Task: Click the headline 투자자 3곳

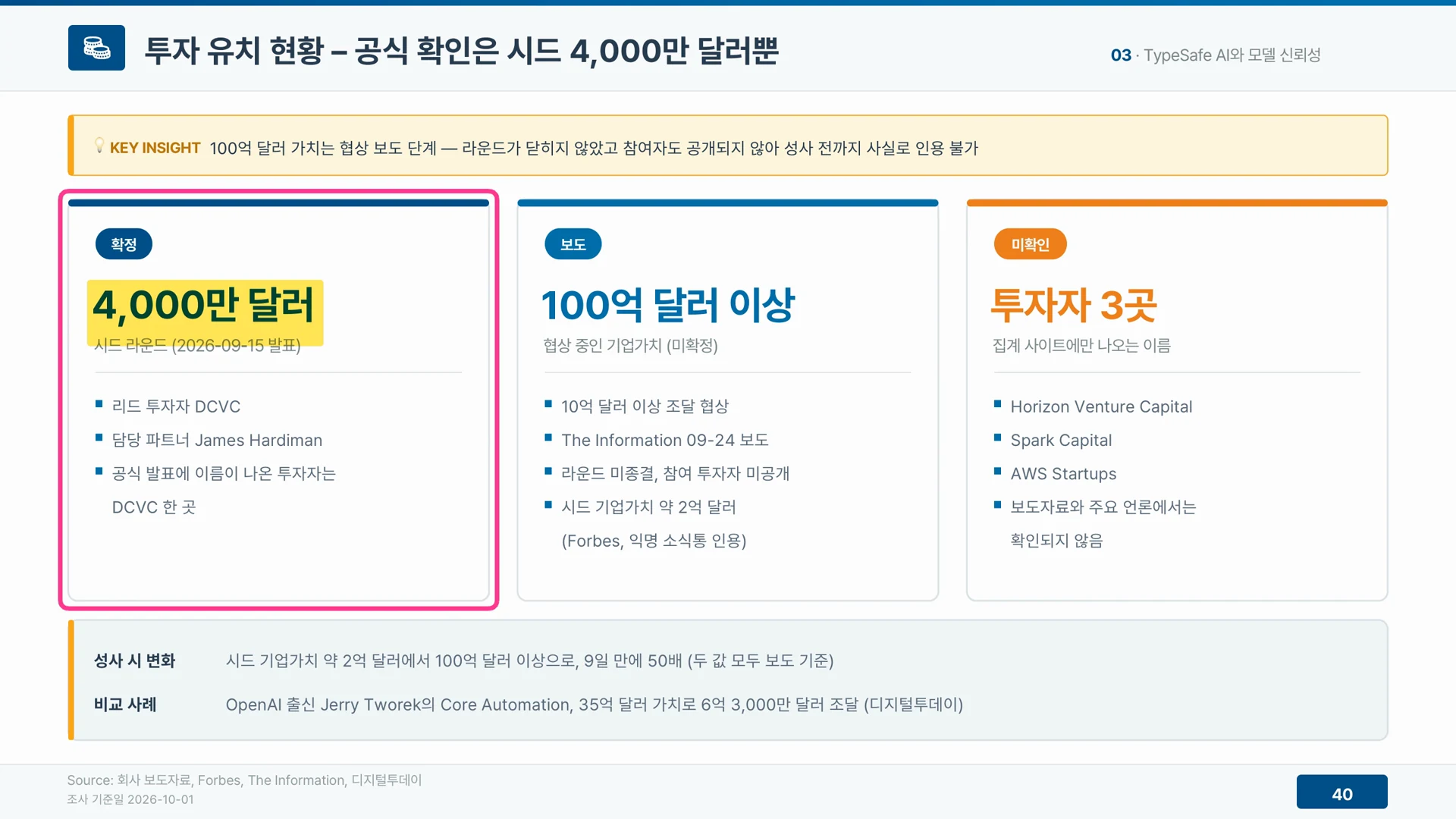Action: 1074,305
